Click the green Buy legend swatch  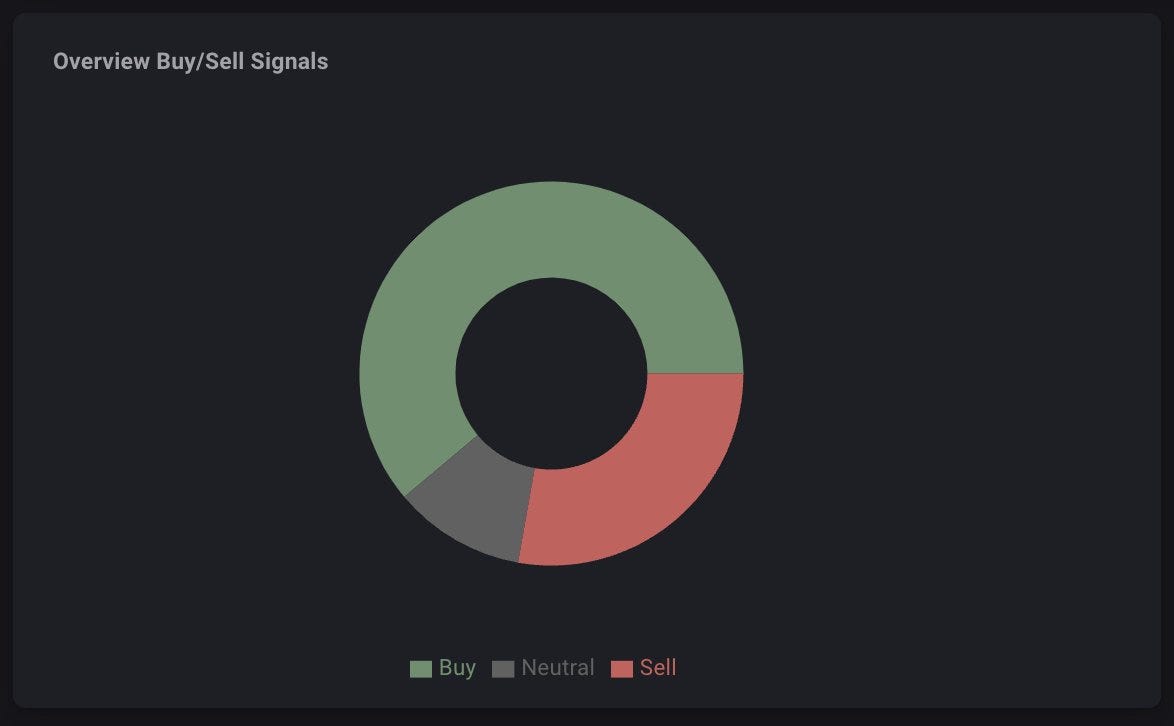pos(420,669)
